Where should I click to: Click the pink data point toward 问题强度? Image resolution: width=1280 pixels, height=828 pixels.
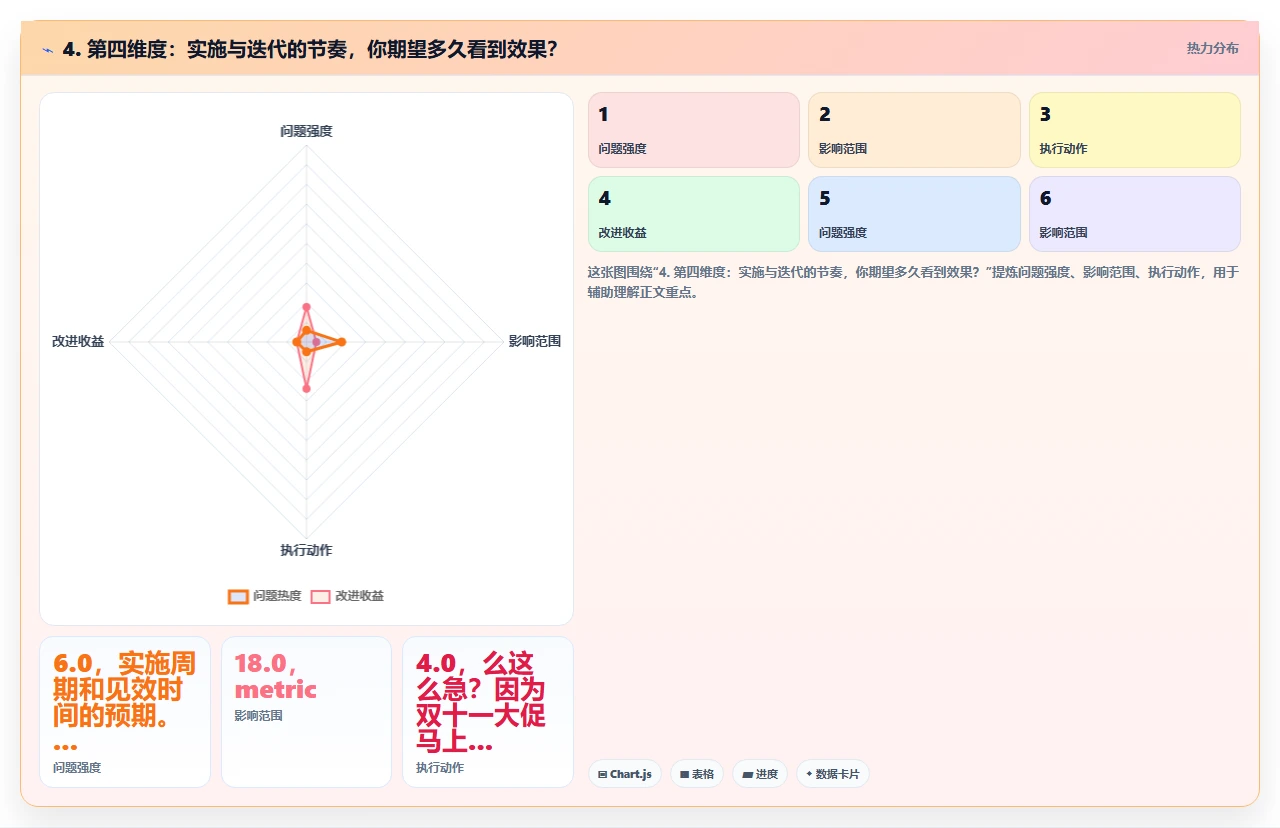(x=306, y=307)
